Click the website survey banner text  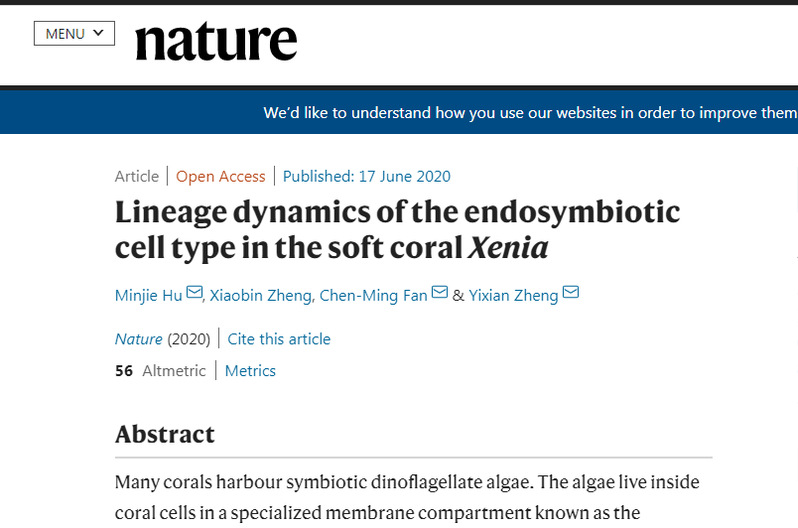(x=530, y=113)
